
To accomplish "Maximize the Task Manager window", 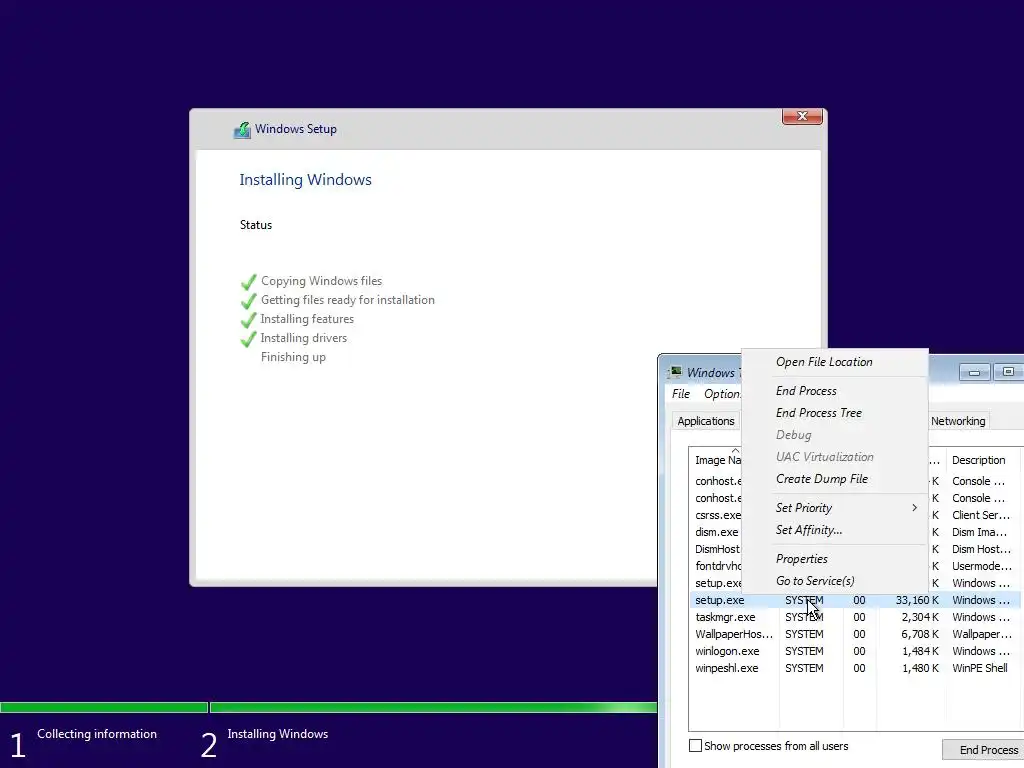I will click(1008, 372).
